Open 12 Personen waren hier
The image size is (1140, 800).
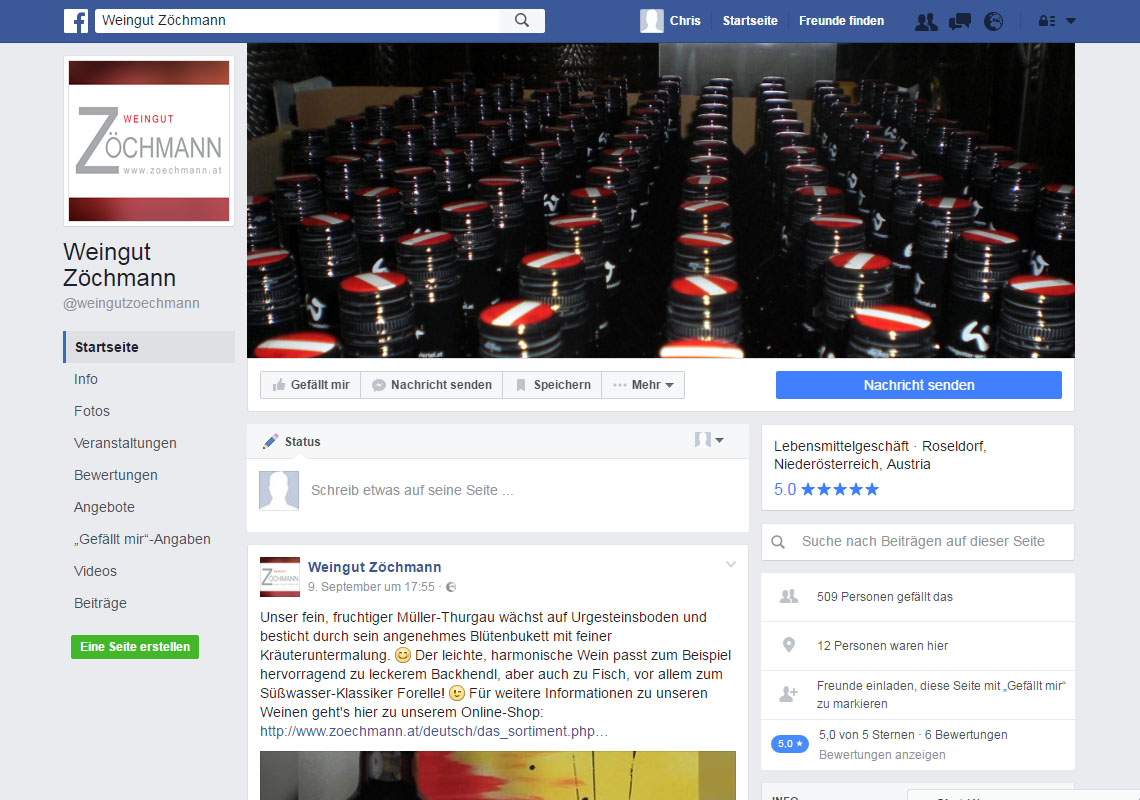(x=882, y=646)
